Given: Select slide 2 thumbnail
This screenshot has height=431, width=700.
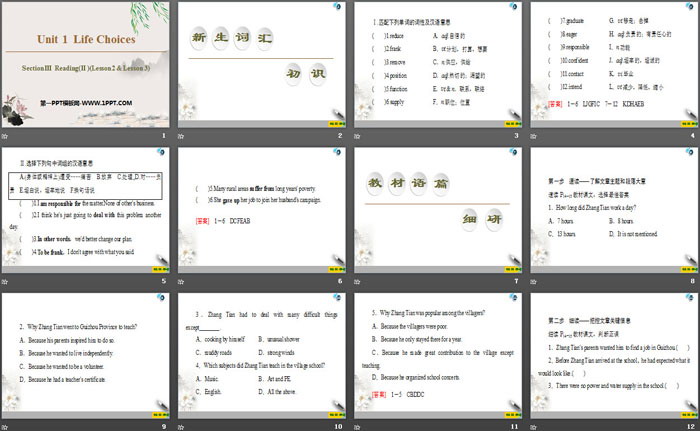Looking at the screenshot, I should click(x=262, y=65).
